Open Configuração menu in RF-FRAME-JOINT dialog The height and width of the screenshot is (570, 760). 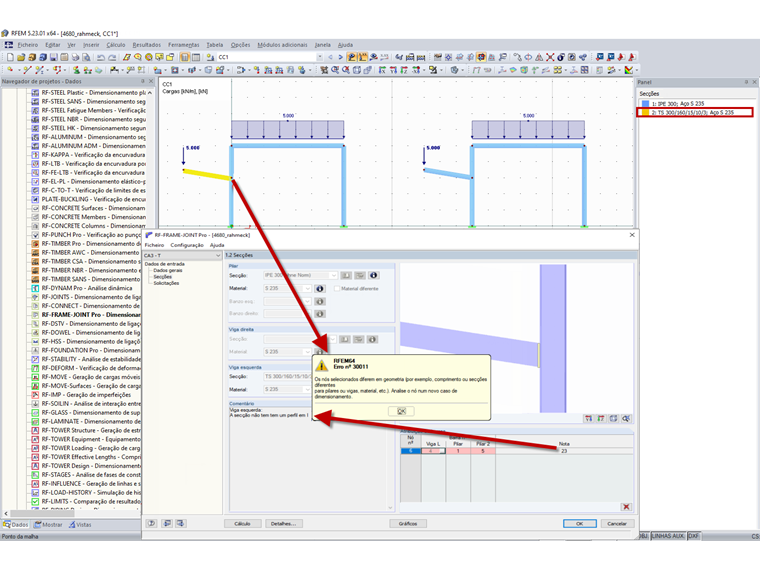187,245
